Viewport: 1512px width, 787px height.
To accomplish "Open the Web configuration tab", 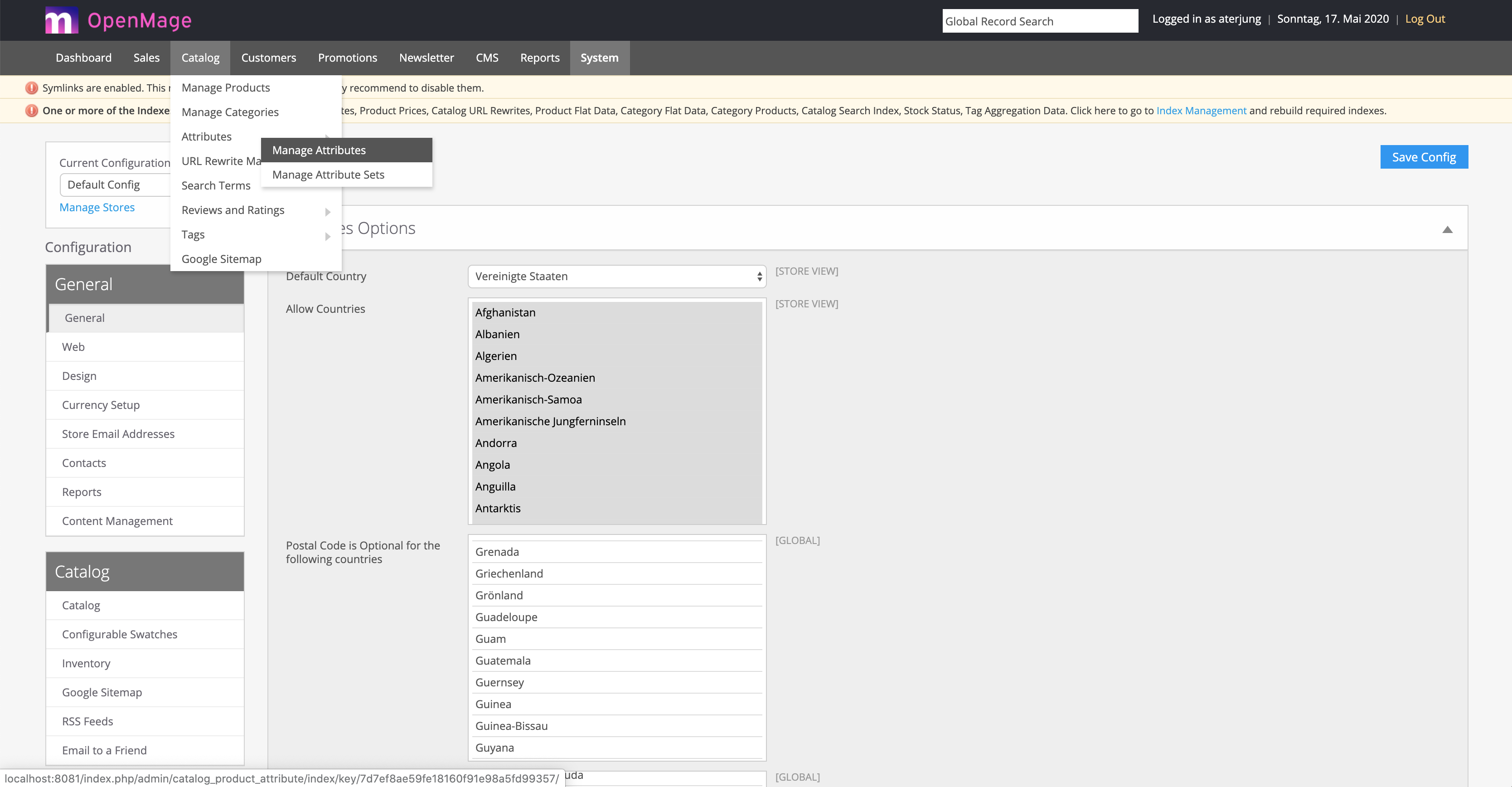I will pyautogui.click(x=145, y=347).
